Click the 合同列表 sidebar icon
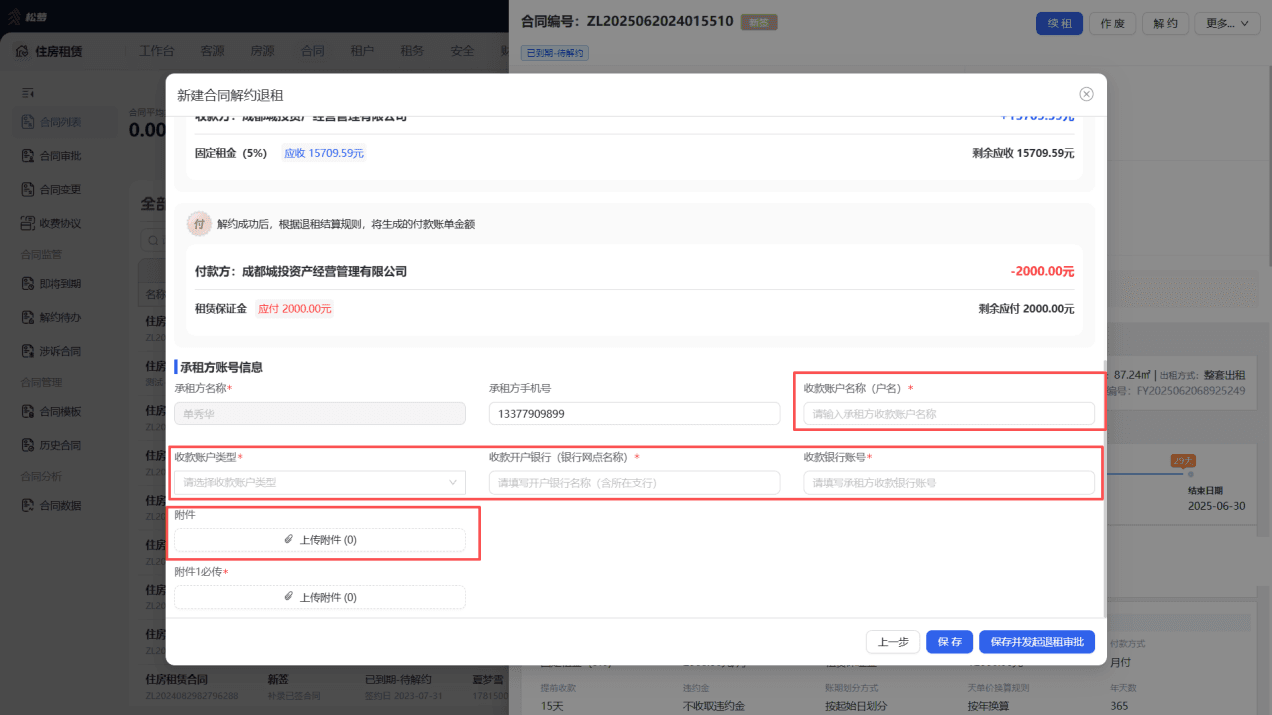The width and height of the screenshot is (1272, 715). (28, 122)
